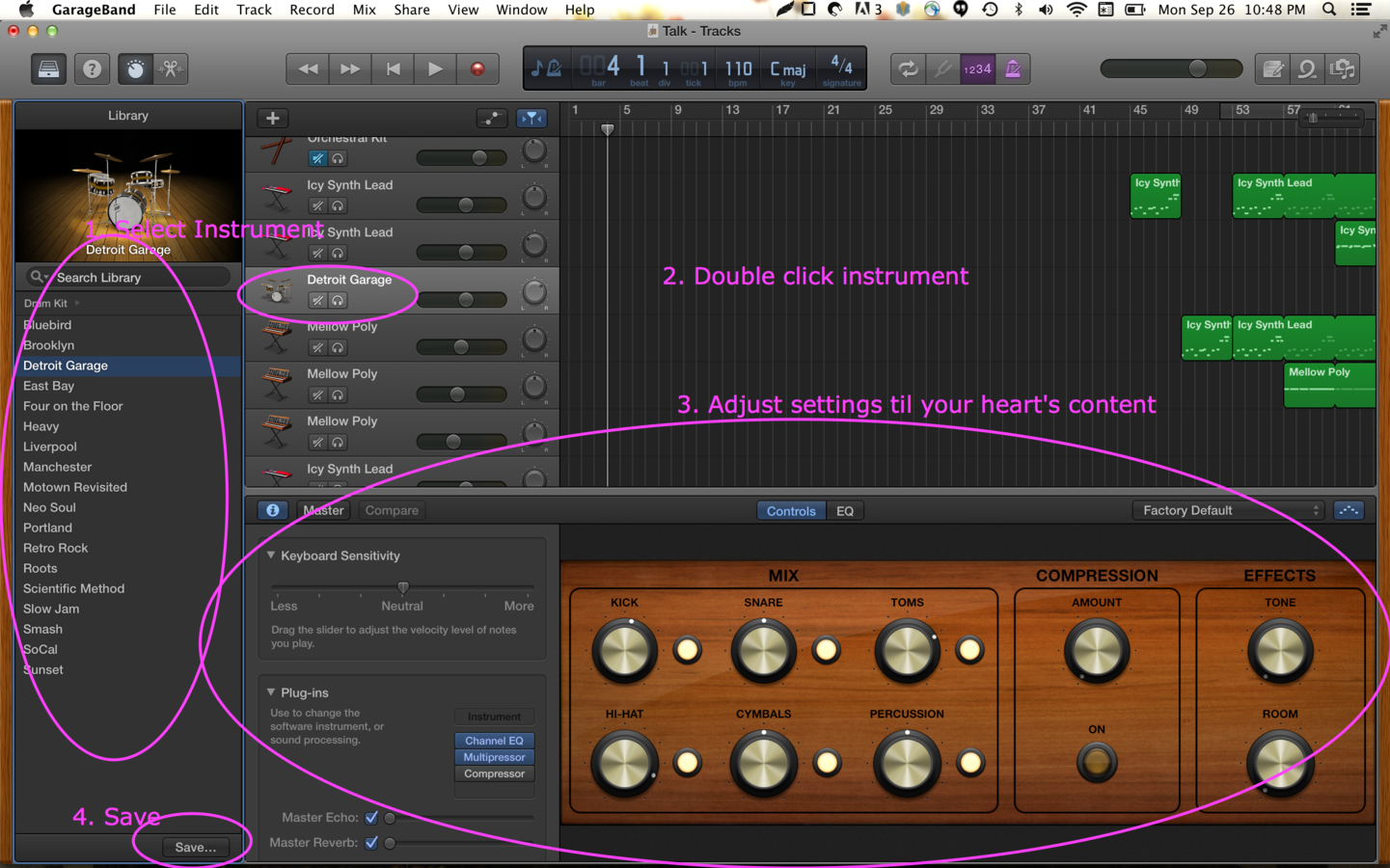
Task: Open the Share menu
Action: tap(411, 10)
